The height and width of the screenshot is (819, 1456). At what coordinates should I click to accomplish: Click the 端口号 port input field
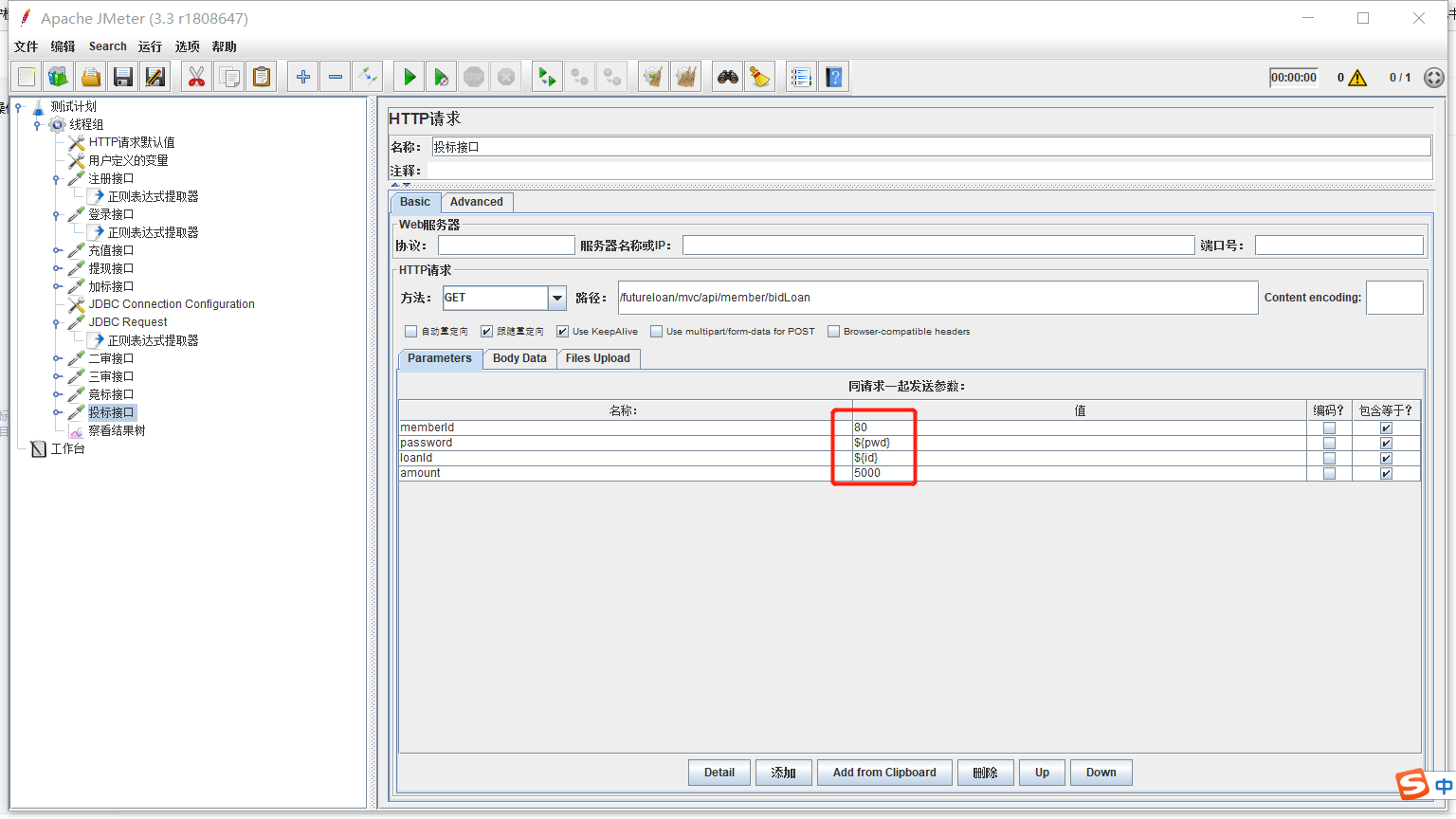(1338, 246)
